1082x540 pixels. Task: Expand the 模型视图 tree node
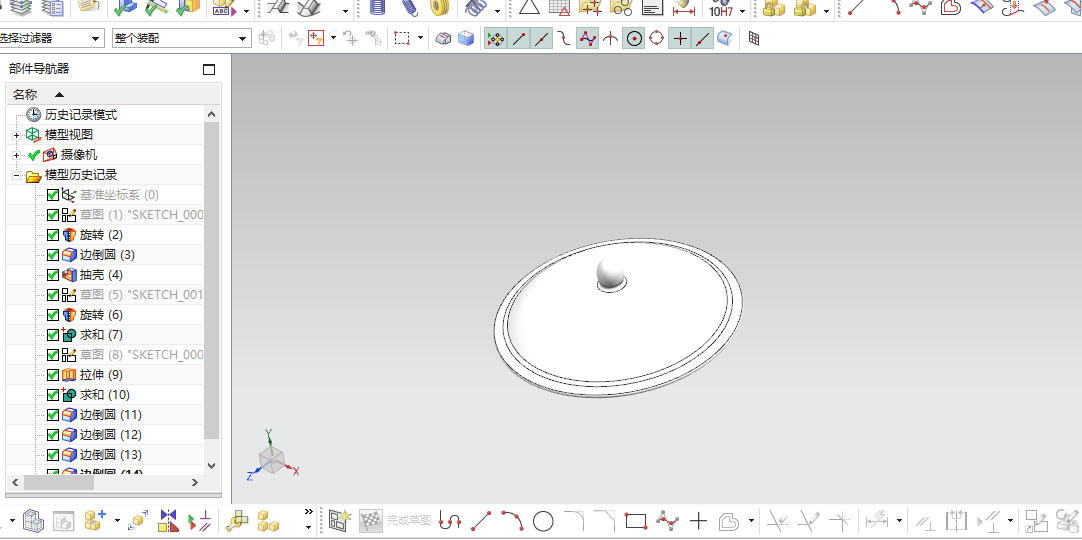point(17,135)
